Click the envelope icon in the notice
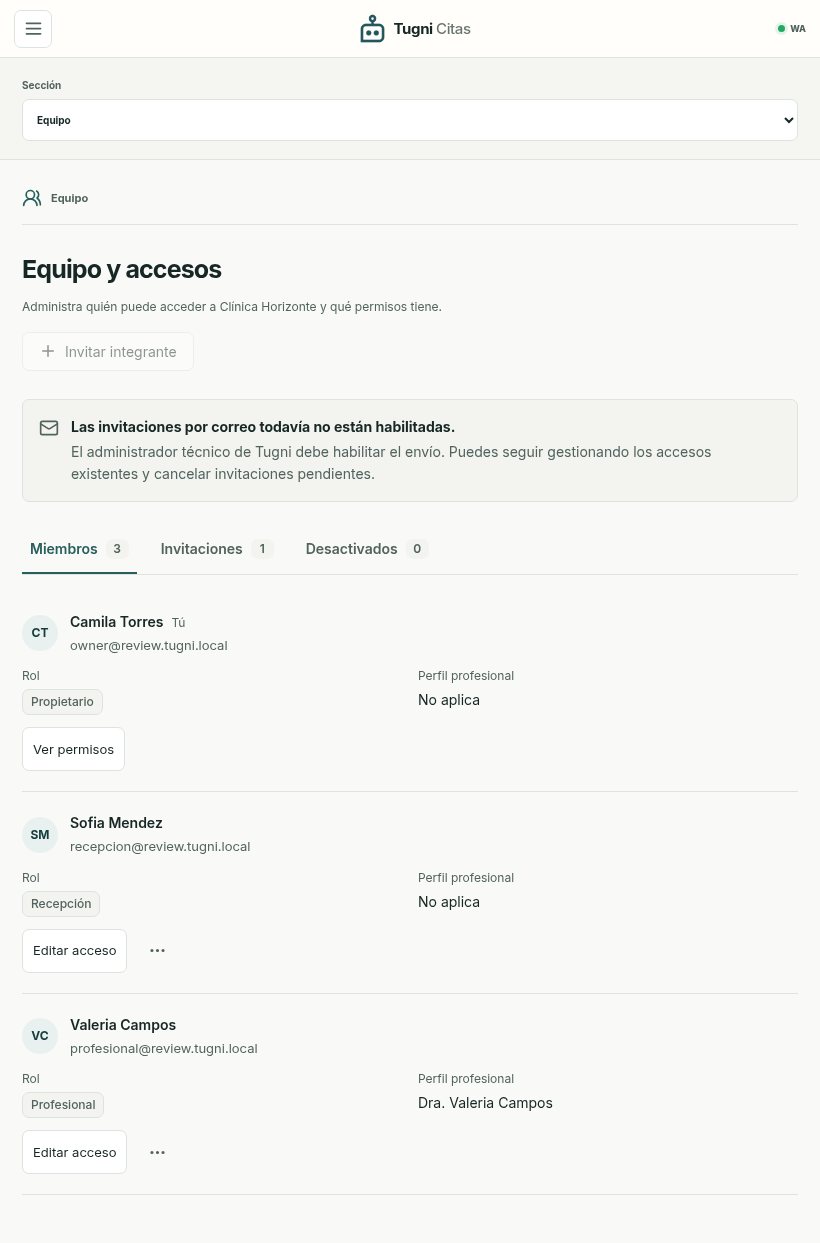 [49, 428]
